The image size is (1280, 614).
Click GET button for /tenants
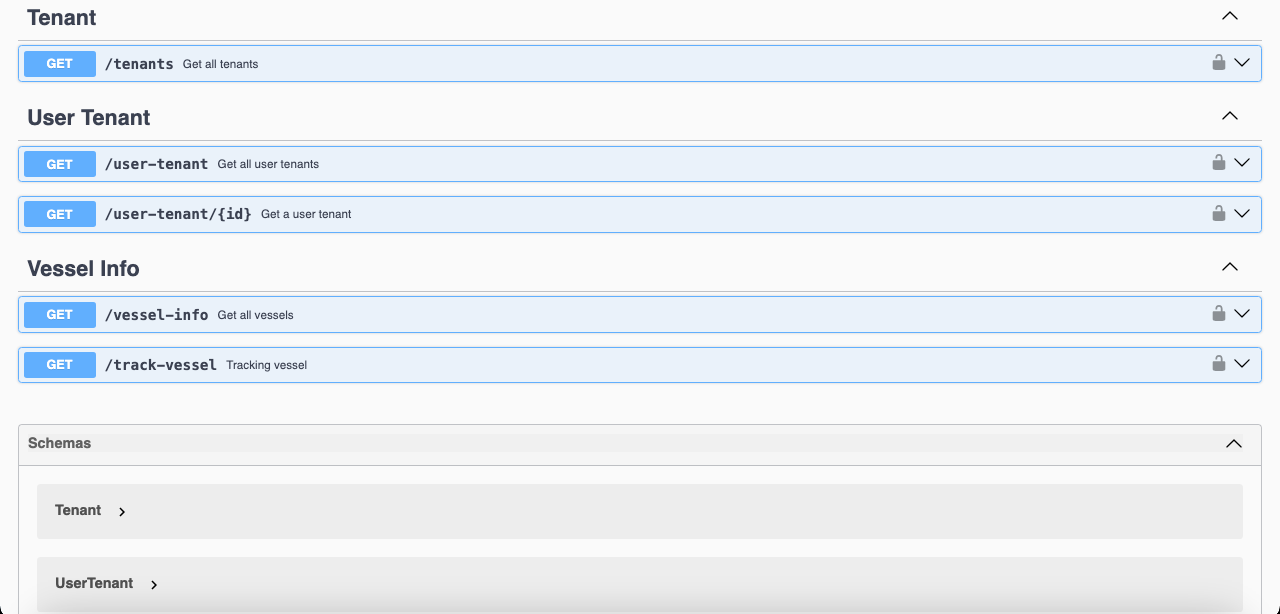coord(60,64)
